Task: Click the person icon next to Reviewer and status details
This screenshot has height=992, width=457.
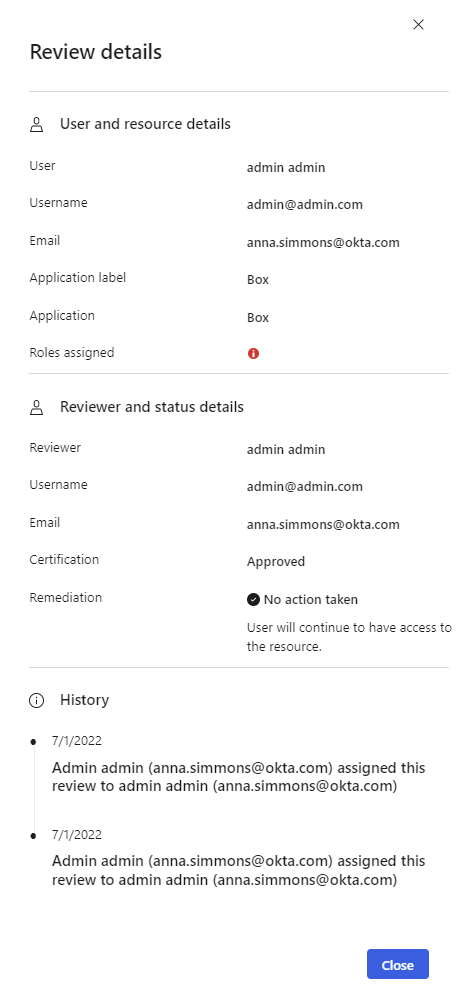Action: coord(37,407)
